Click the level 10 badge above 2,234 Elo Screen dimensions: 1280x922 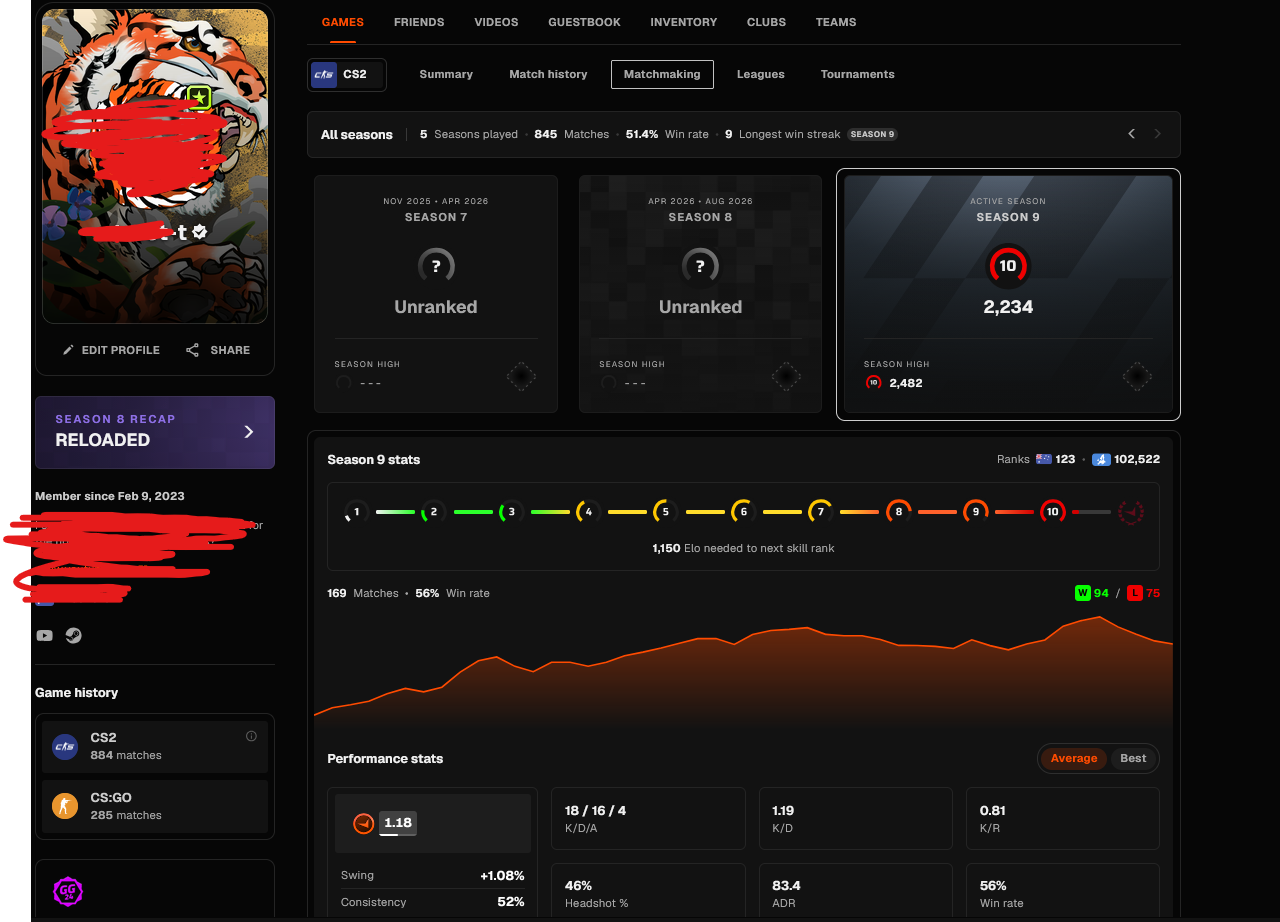pos(1008,266)
